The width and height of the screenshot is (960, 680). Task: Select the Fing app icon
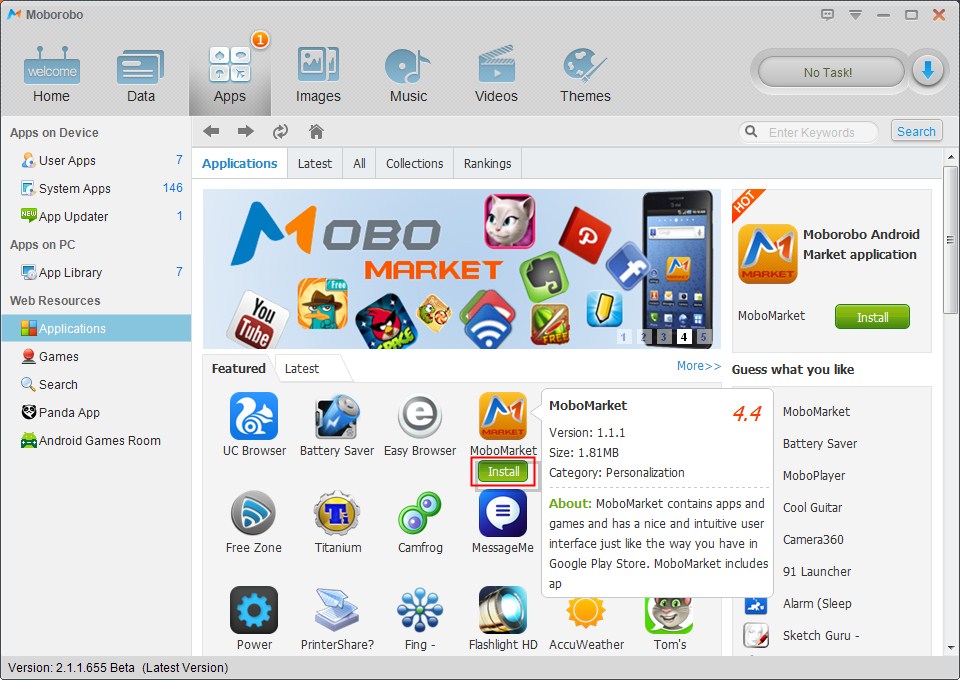420,610
